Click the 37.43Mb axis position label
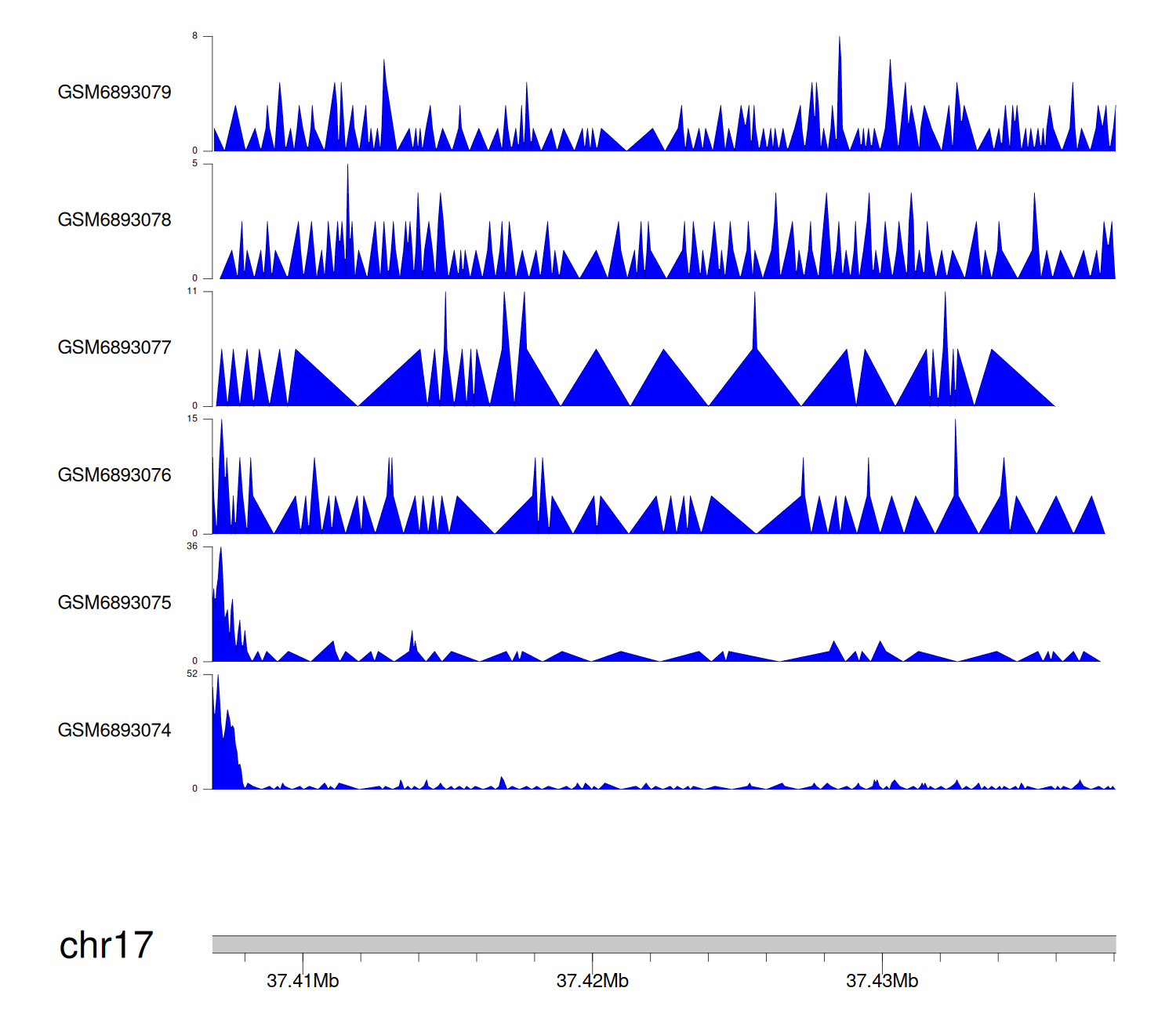Screen dimensions: 1176x1035 [882, 981]
